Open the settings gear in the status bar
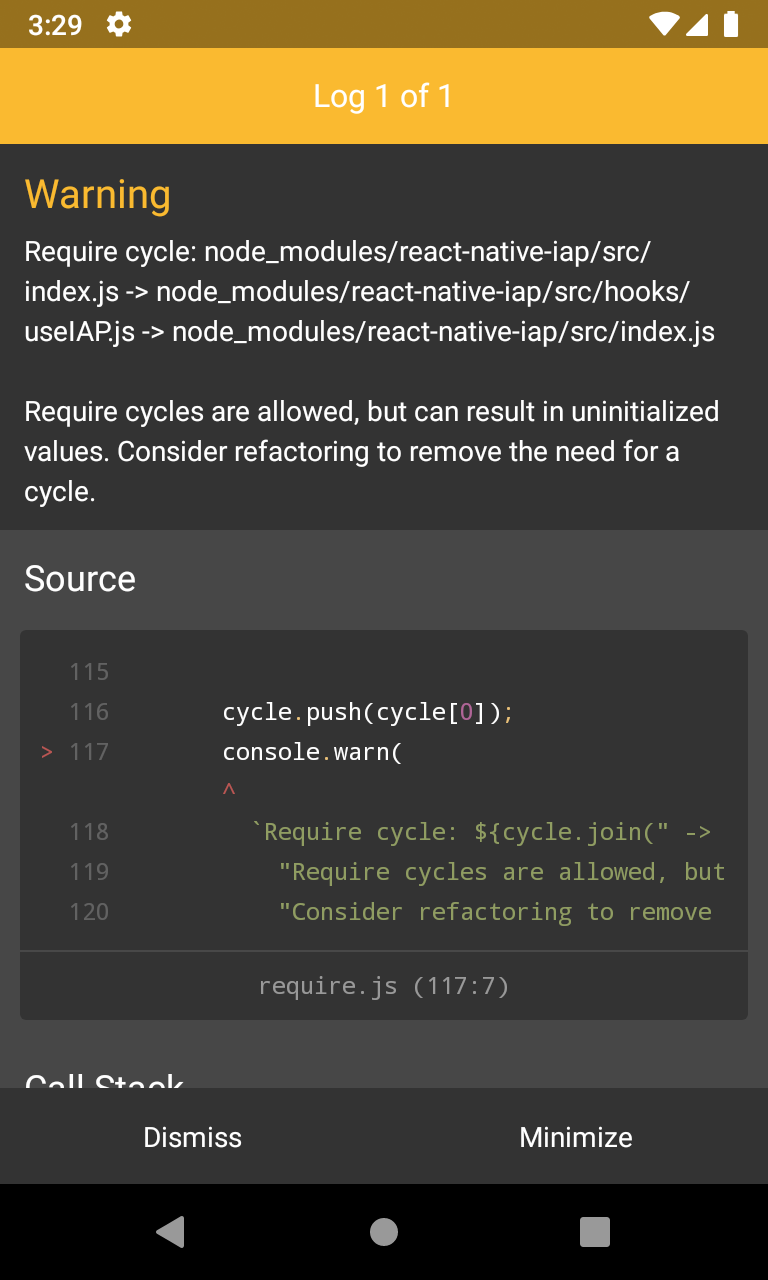The height and width of the screenshot is (1280, 768). click(118, 25)
